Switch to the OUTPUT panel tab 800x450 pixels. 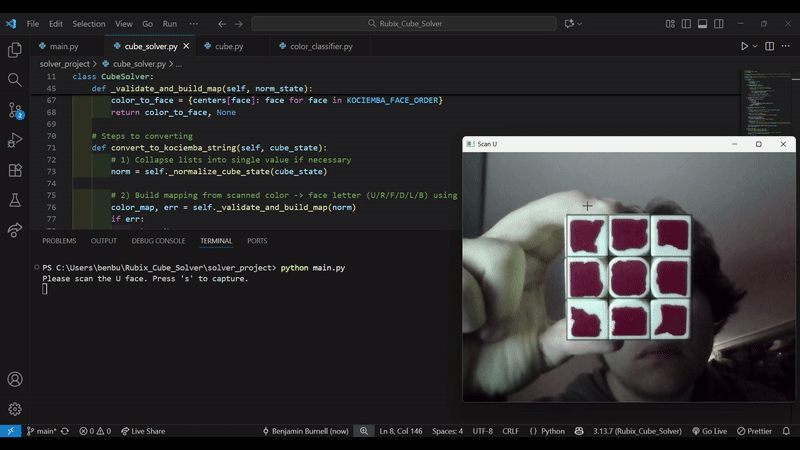pyautogui.click(x=104, y=241)
